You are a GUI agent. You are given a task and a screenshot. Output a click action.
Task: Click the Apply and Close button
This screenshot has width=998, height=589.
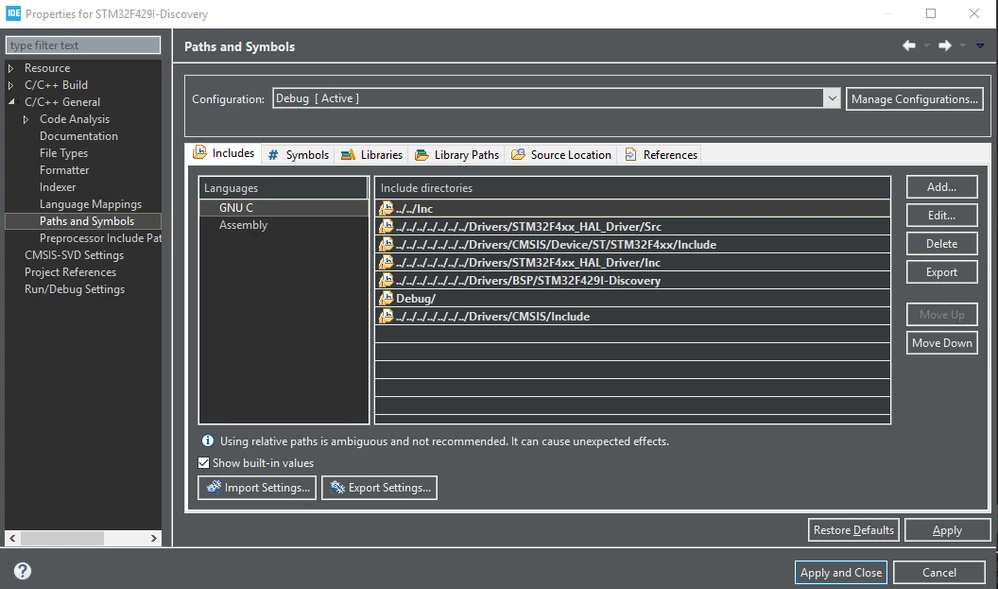[840, 572]
